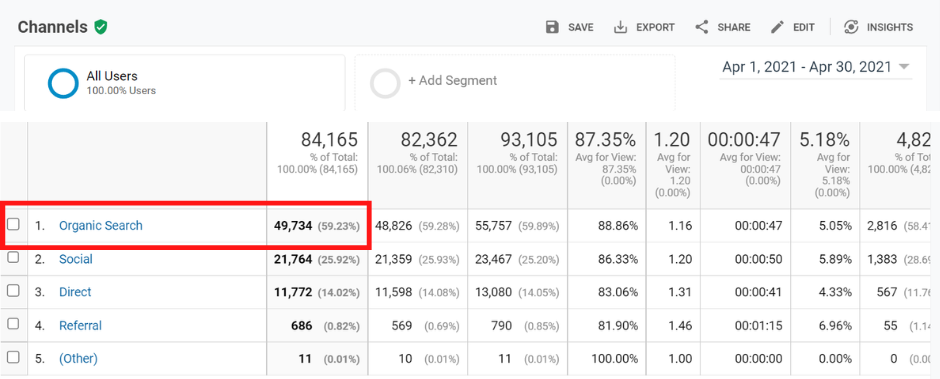Click the Apr 1, 2021 - Apr 30, 2021 date range
The height and width of the screenshot is (379, 940).
807,67
